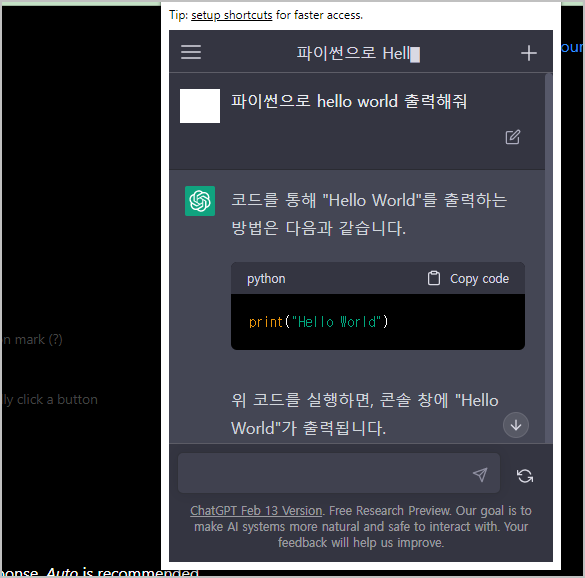
Task: Open the hamburger menu in chat header
Action: 191,52
